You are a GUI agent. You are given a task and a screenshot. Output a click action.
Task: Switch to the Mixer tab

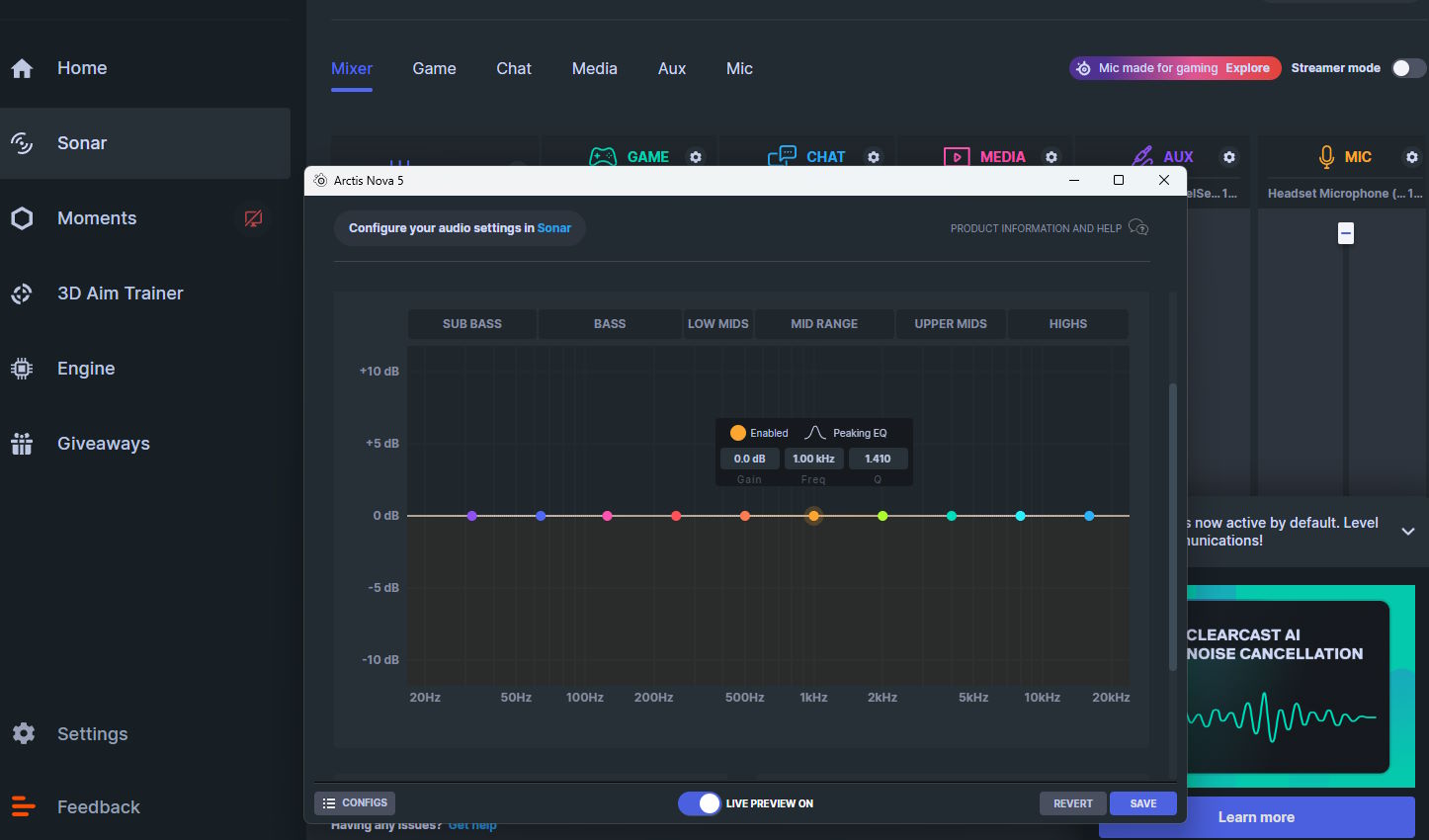click(352, 68)
